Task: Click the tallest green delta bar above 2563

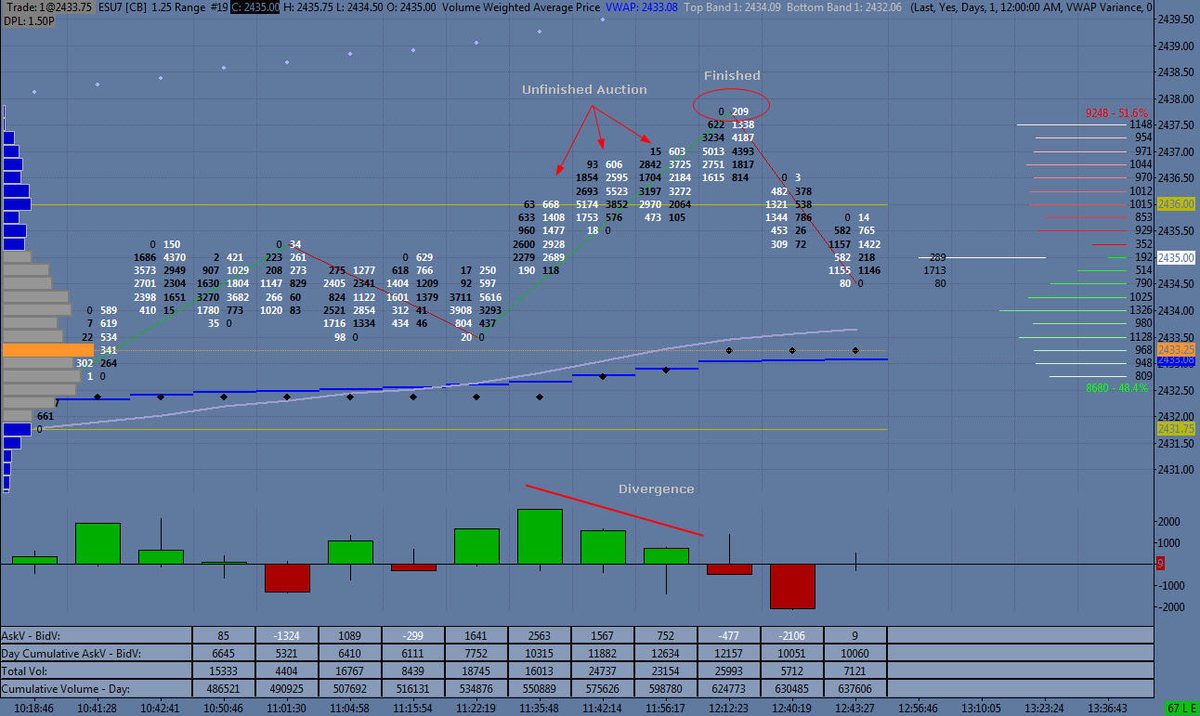Action: [x=540, y=537]
